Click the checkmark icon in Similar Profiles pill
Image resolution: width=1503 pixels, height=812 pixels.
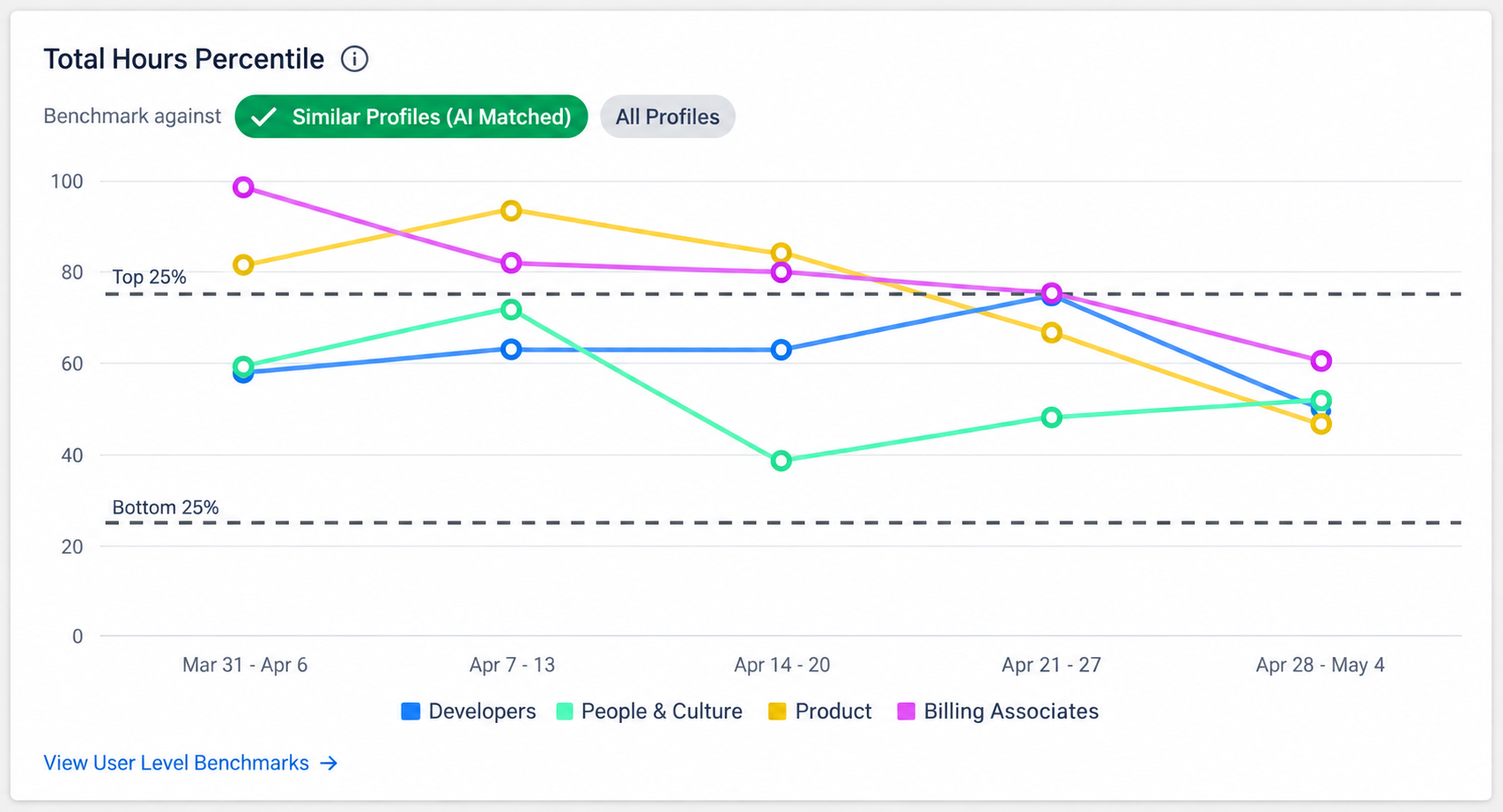pyautogui.click(x=264, y=117)
